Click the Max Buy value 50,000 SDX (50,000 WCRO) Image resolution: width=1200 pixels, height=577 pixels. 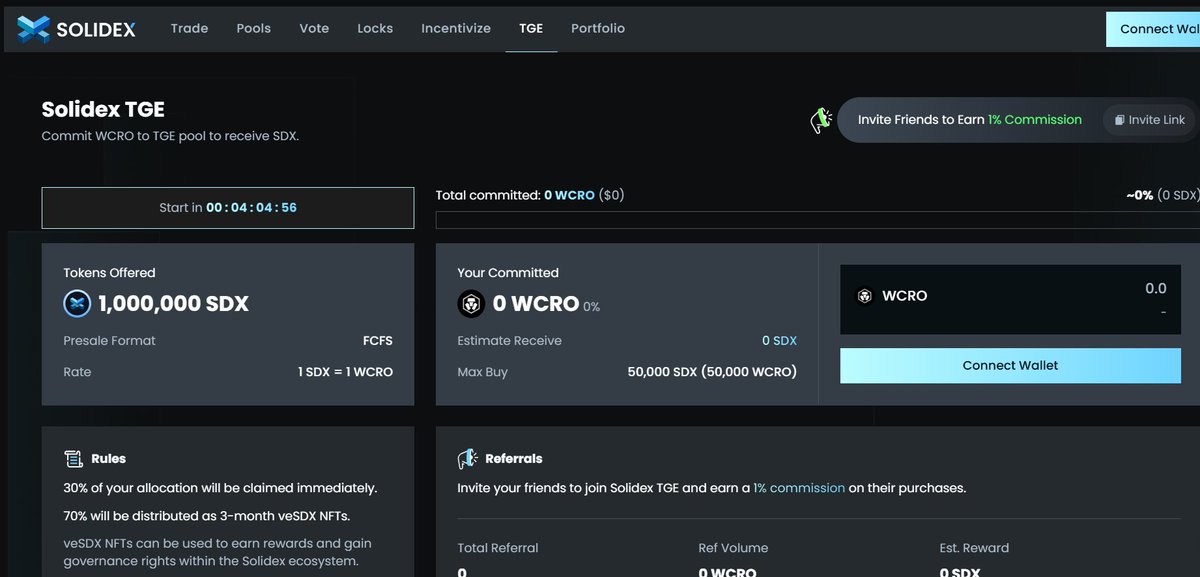click(x=712, y=372)
